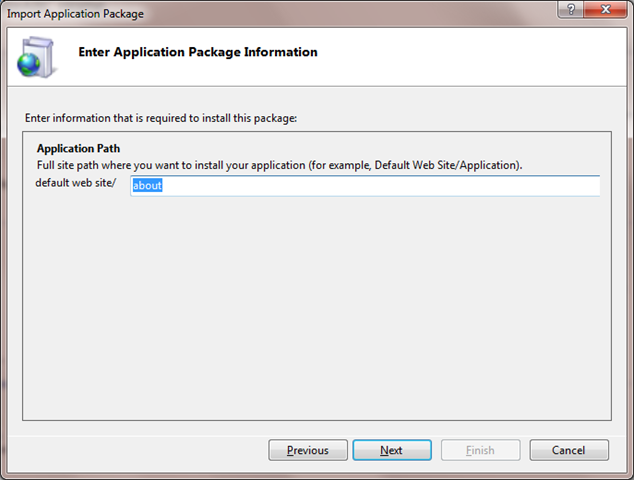Click the empty end of the path field
This screenshot has width=634, height=480.
pyautogui.click(x=380, y=186)
